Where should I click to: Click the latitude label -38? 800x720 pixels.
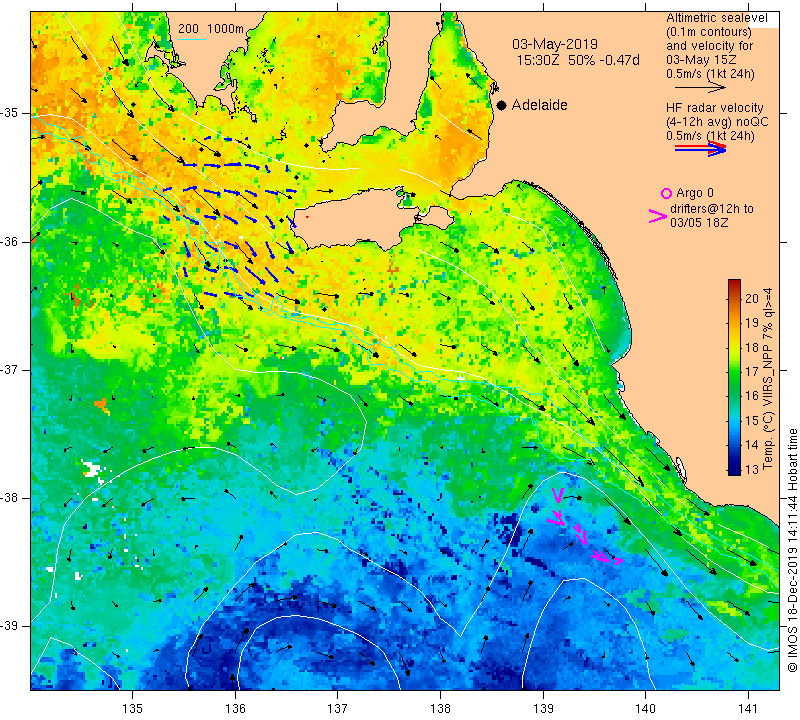tap(9, 498)
